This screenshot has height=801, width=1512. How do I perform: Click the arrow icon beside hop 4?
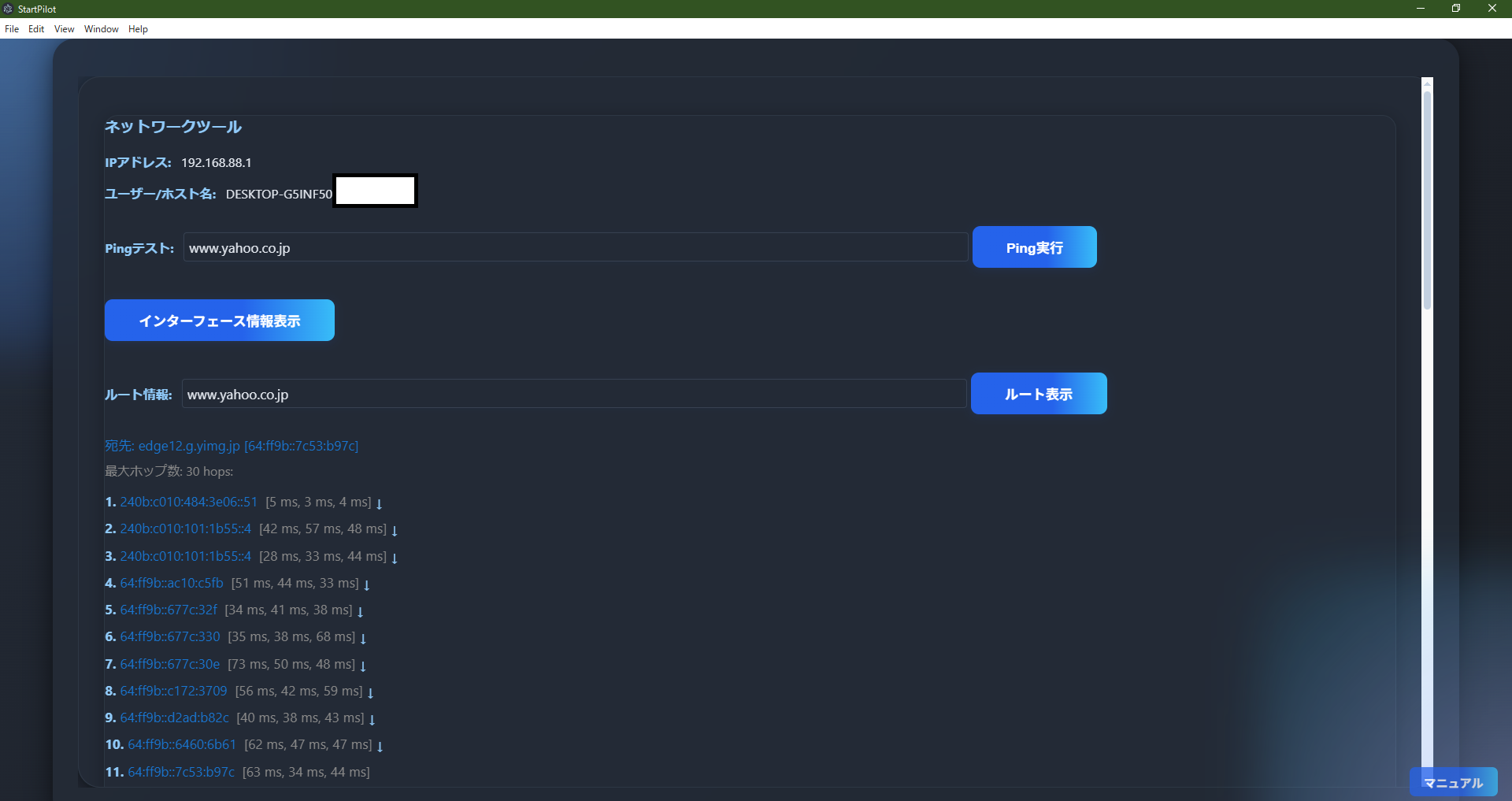tap(367, 585)
